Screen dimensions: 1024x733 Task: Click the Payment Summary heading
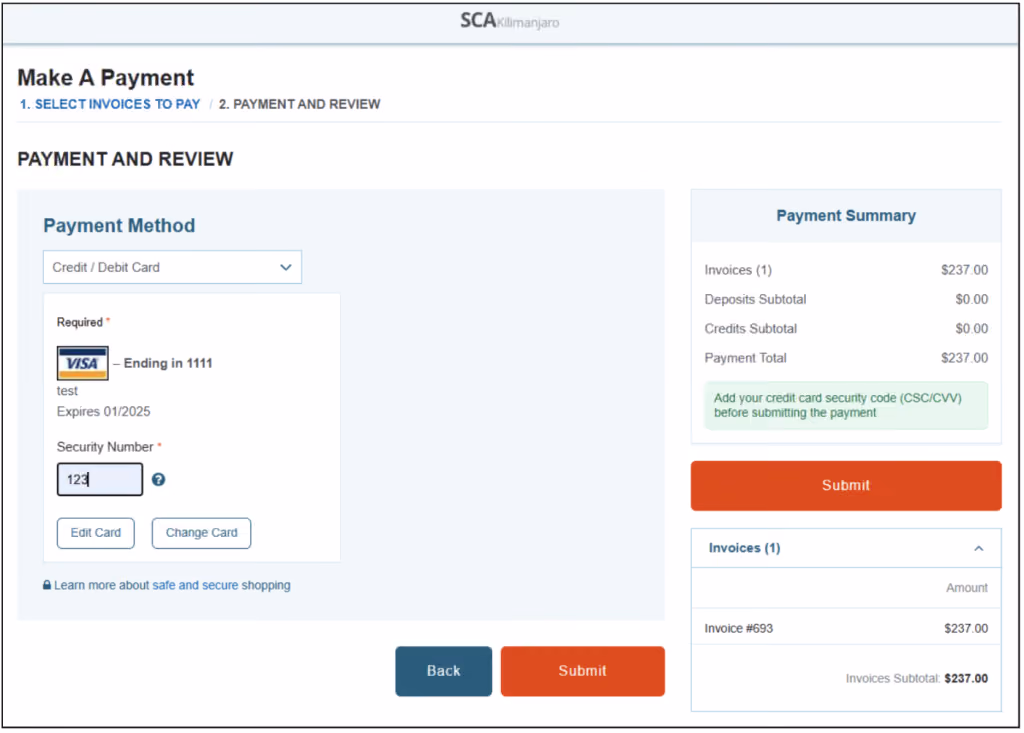(846, 216)
